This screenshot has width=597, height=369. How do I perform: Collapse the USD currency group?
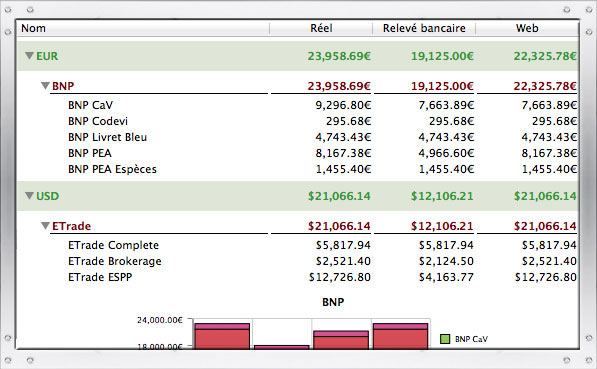pos(29,196)
